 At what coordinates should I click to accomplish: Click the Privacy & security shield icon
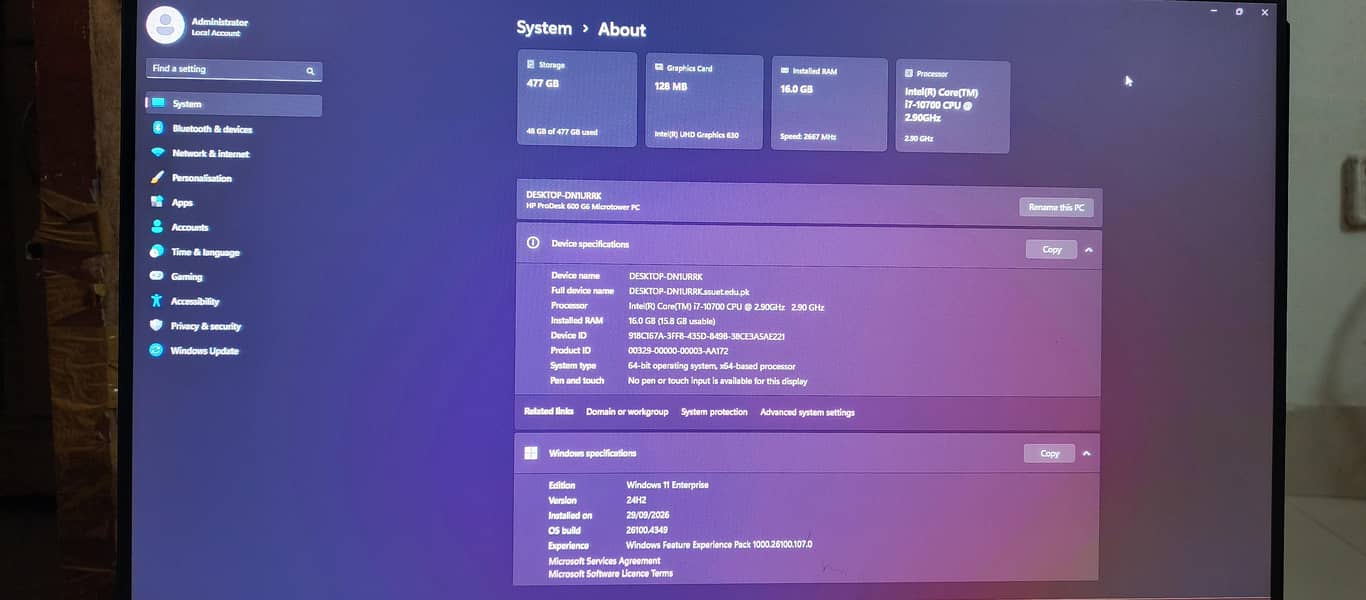pyautogui.click(x=156, y=325)
